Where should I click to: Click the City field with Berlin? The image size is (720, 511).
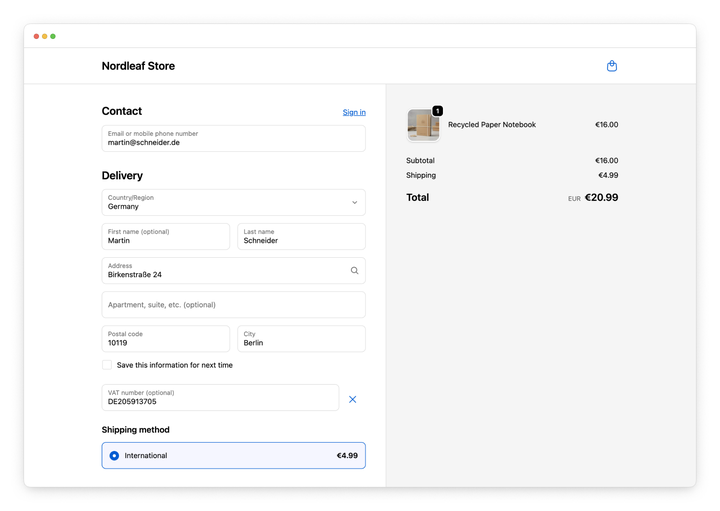(x=301, y=339)
